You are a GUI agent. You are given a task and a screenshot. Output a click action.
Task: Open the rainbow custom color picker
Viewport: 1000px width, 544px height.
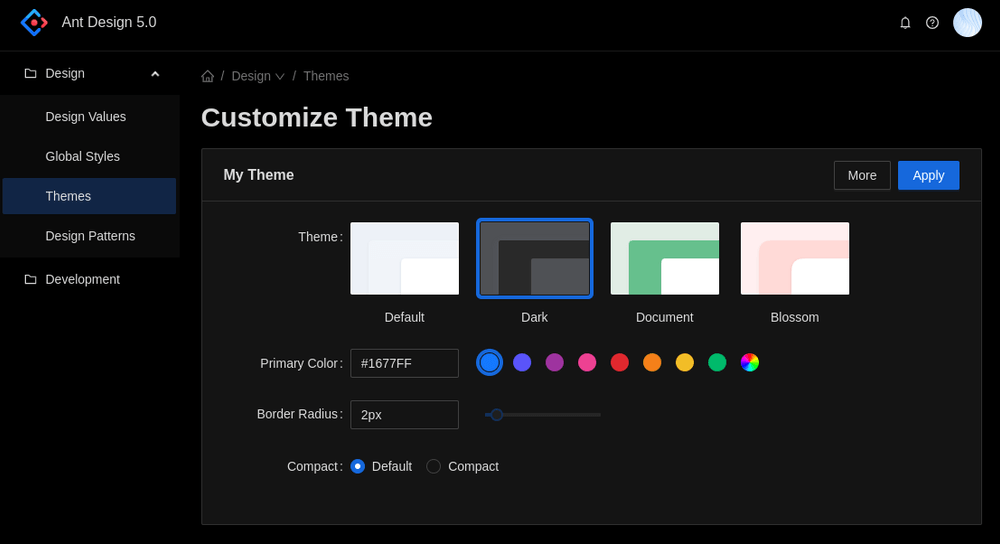(x=749, y=363)
